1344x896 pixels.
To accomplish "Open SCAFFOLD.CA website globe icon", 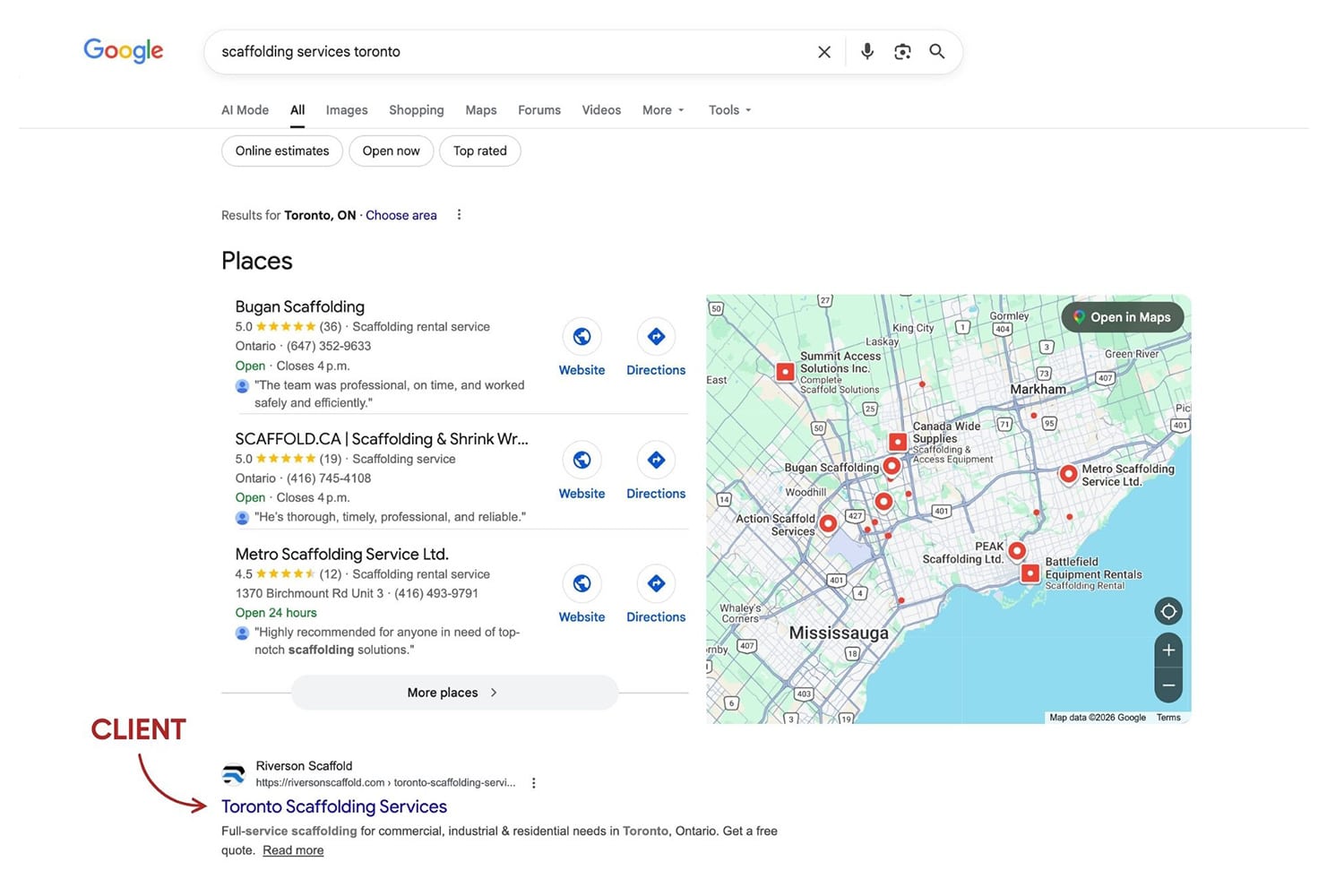I will pyautogui.click(x=582, y=460).
